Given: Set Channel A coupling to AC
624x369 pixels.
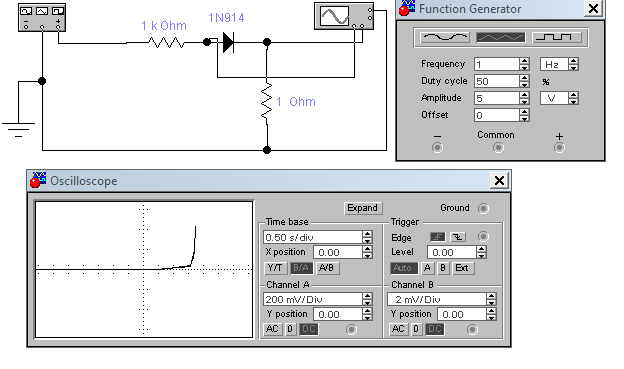Looking at the screenshot, I should tap(272, 329).
